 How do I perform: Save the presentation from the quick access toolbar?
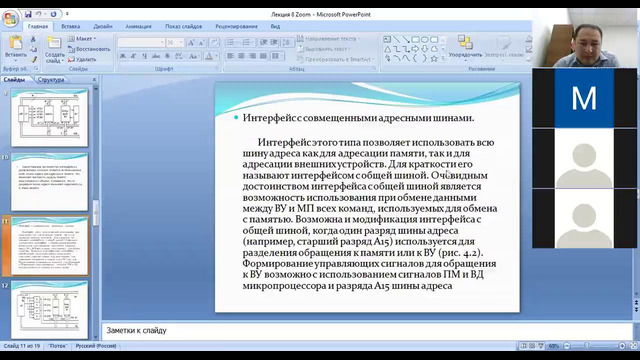[28, 14]
